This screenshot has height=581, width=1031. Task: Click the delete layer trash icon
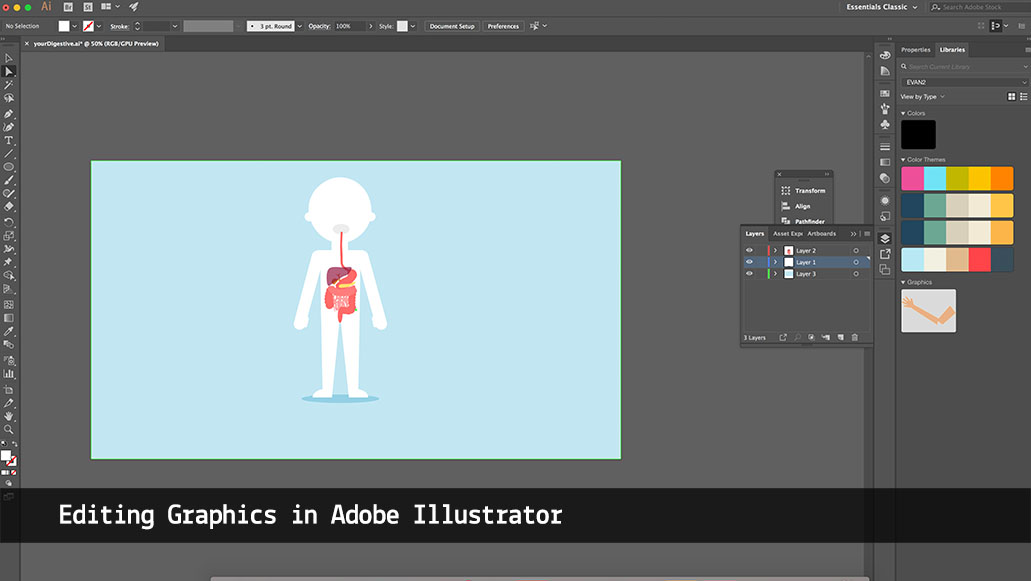click(x=855, y=338)
